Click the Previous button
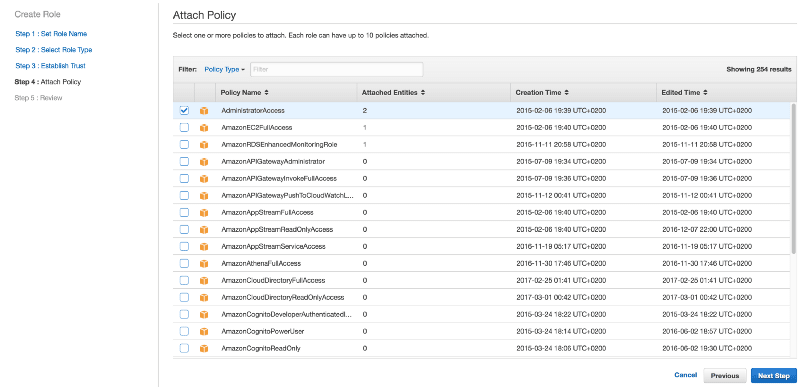 click(724, 375)
